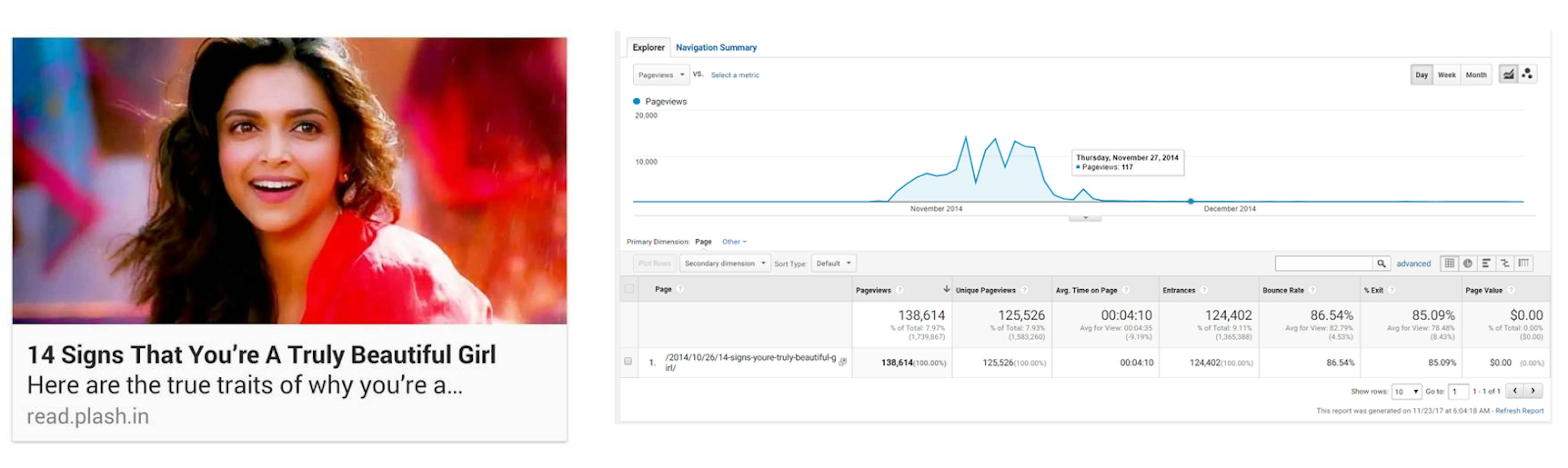Click the 138,614 total pageviews value
The width and height of the screenshot is (1568, 468).
coord(921,315)
